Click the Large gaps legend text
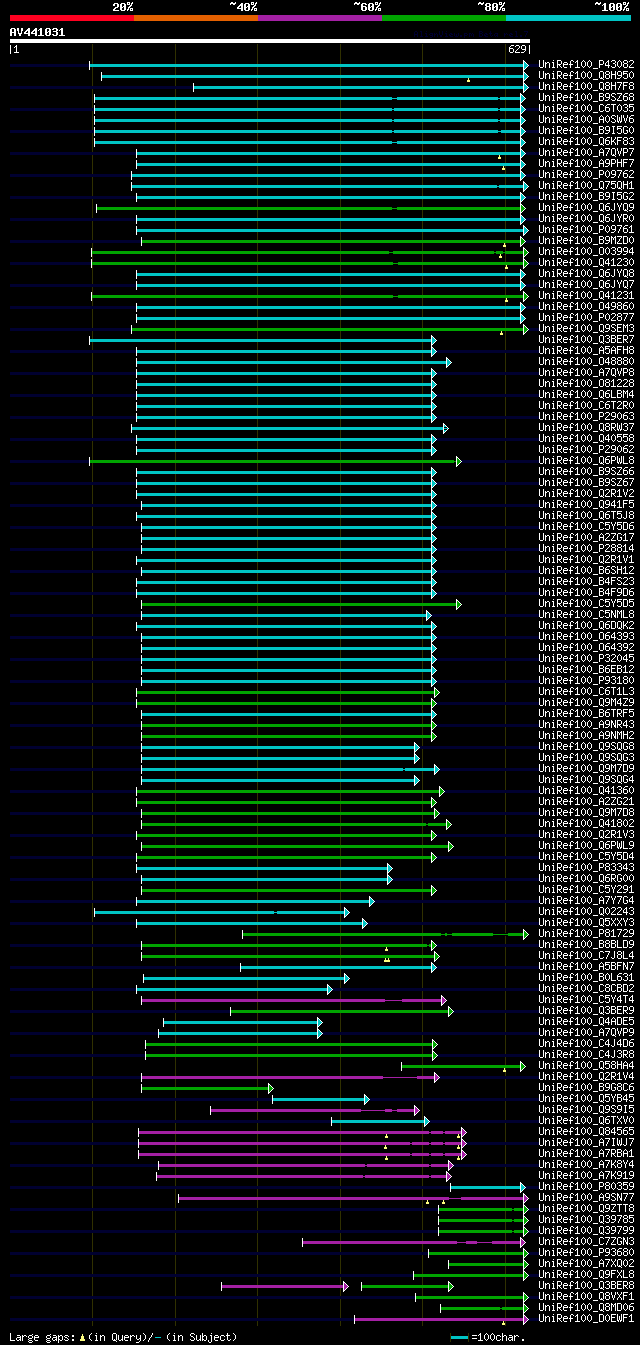The height and width of the screenshot is (1345, 640). point(123,1336)
